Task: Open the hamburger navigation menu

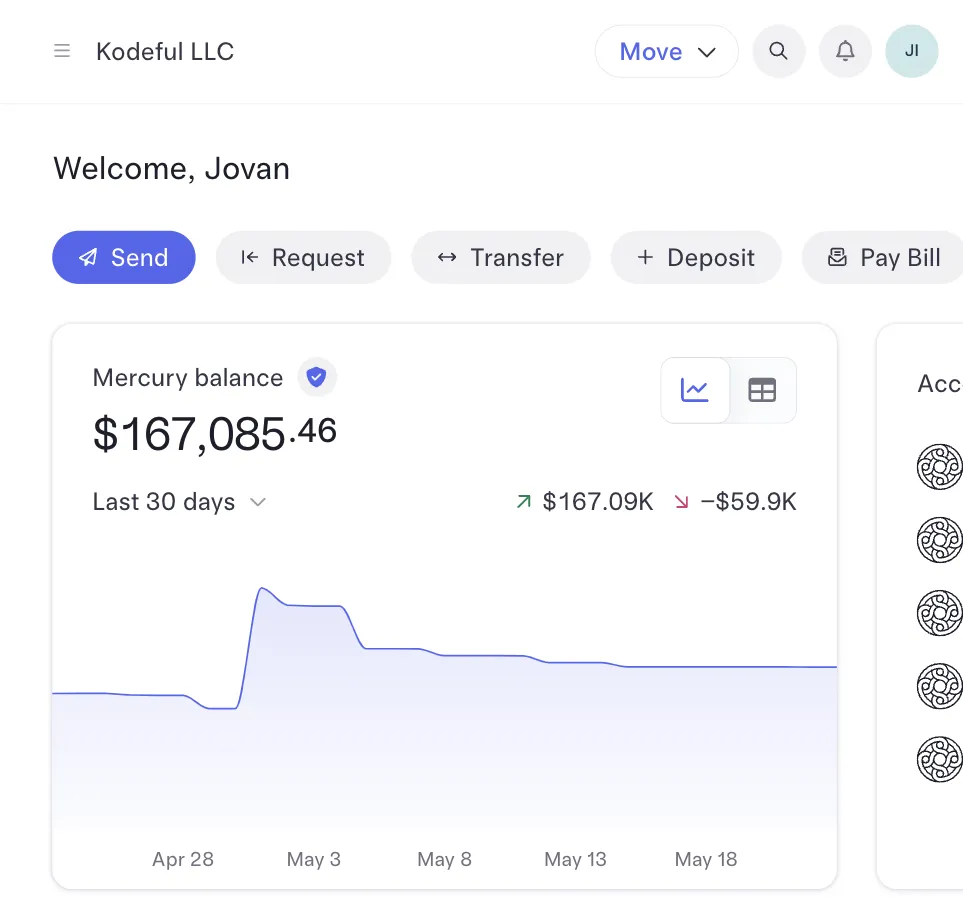Action: (62, 51)
